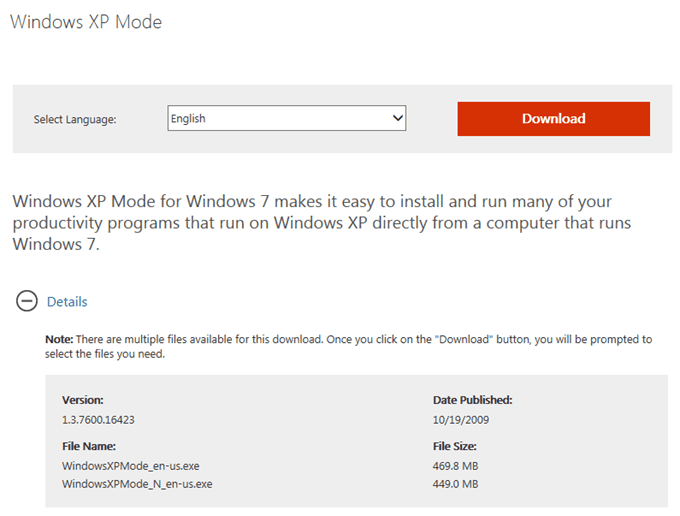Click the Version: field label

[85, 399]
